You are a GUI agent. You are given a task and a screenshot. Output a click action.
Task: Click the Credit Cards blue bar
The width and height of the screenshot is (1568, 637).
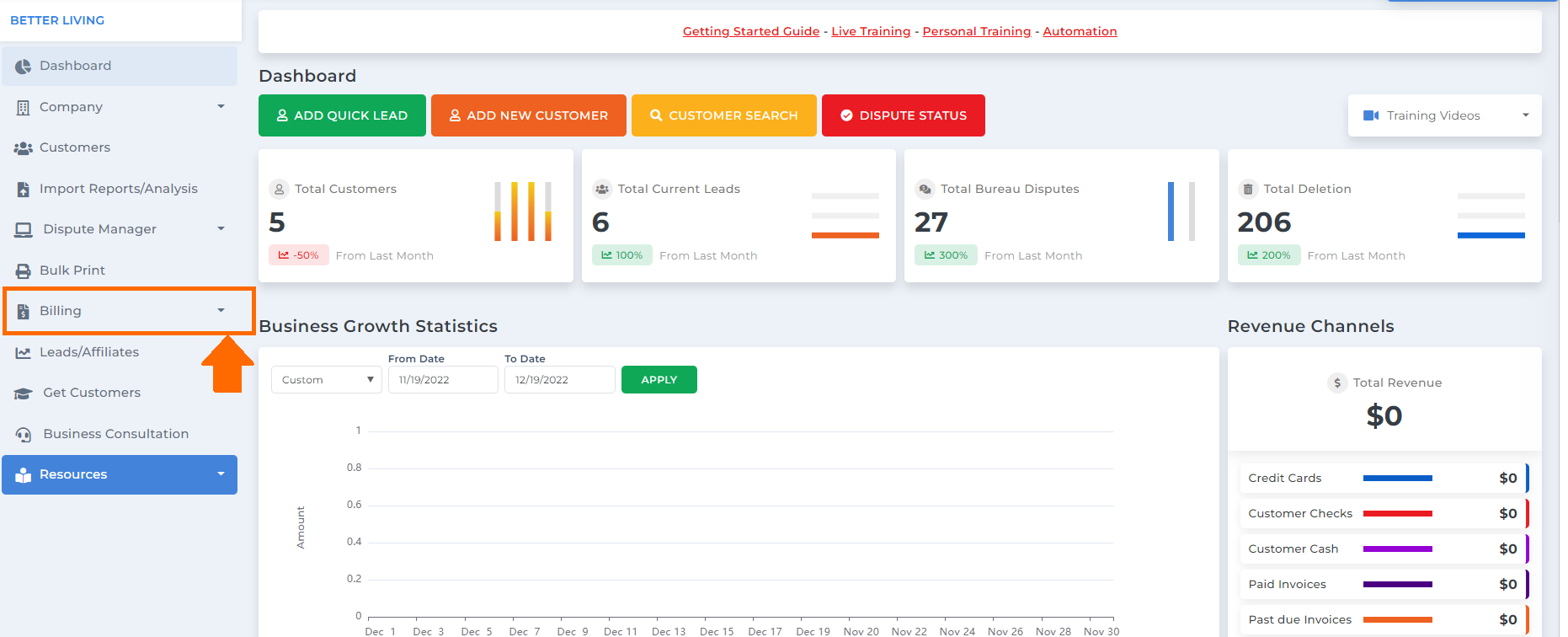click(1398, 478)
